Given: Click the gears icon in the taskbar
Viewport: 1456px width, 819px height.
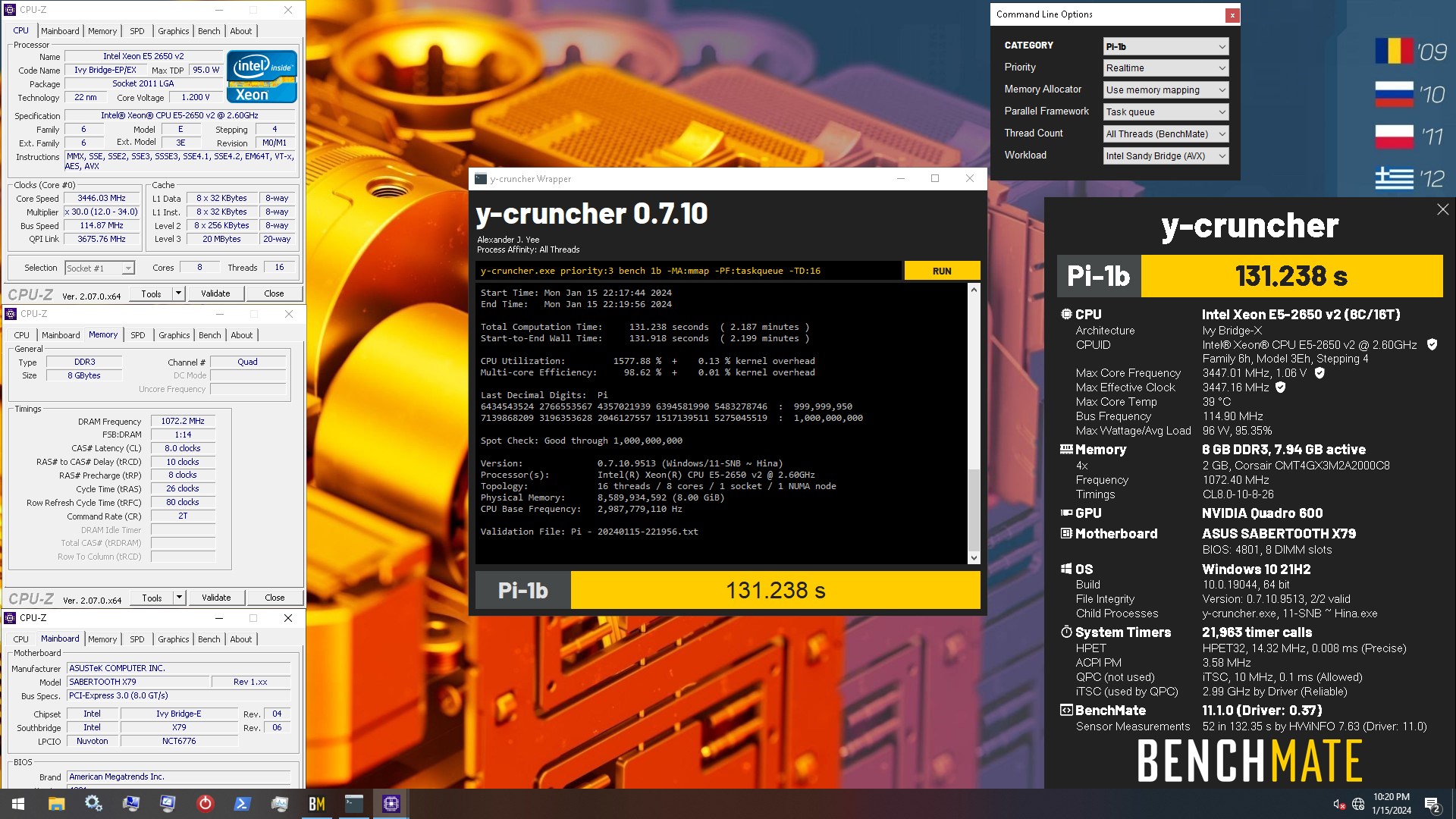Looking at the screenshot, I should [x=93, y=804].
